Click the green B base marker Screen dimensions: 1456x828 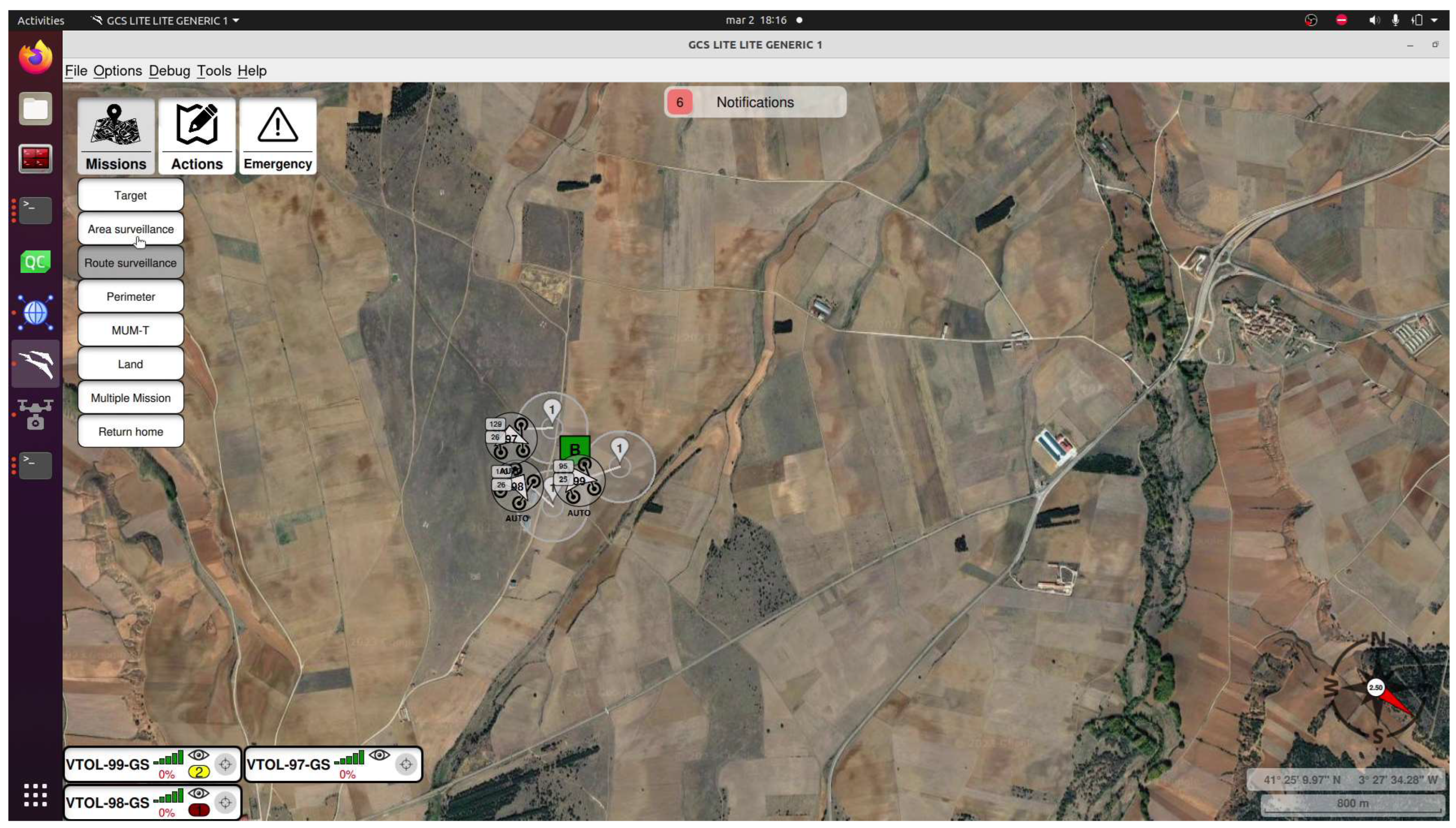[574, 448]
